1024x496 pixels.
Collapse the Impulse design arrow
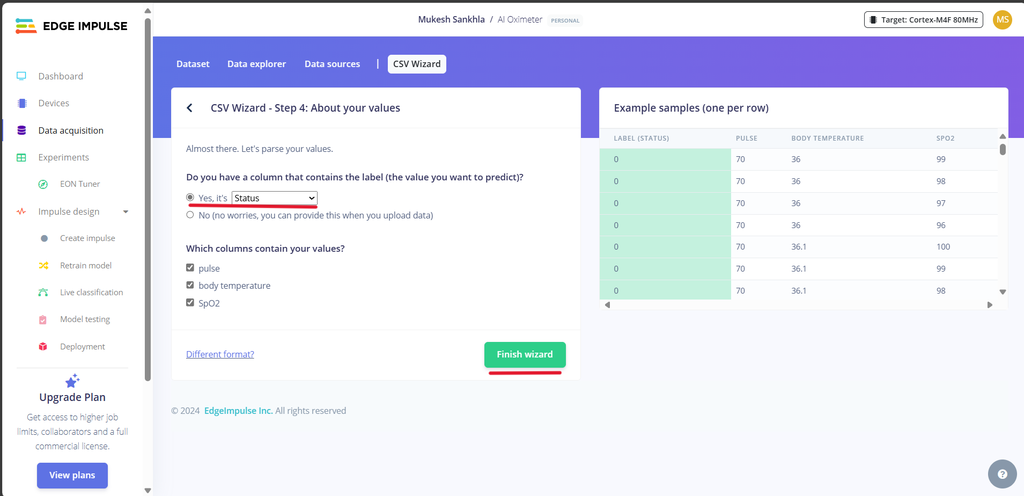click(126, 211)
